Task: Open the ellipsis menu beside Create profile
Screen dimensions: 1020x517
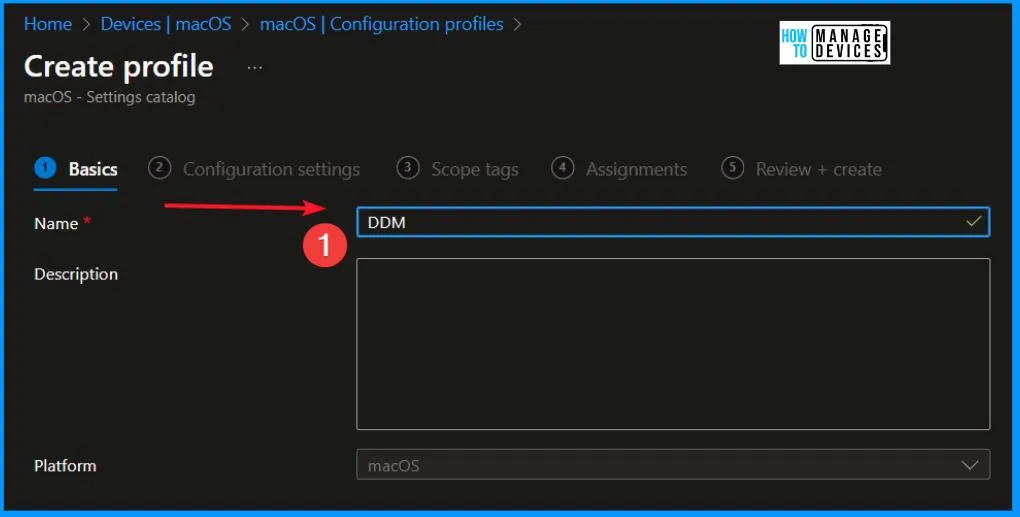Action: click(x=255, y=67)
